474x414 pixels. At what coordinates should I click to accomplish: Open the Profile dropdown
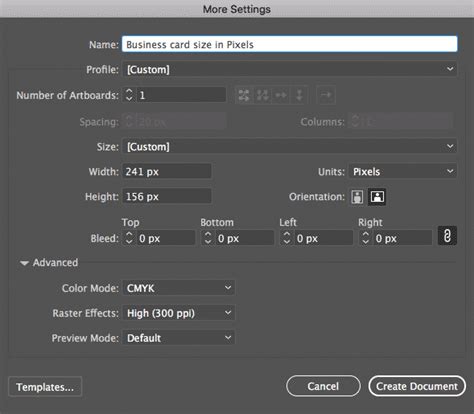click(x=290, y=69)
